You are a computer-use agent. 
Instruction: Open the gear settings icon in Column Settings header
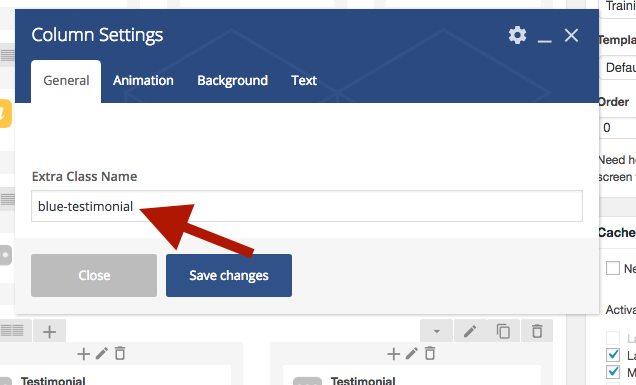click(518, 35)
